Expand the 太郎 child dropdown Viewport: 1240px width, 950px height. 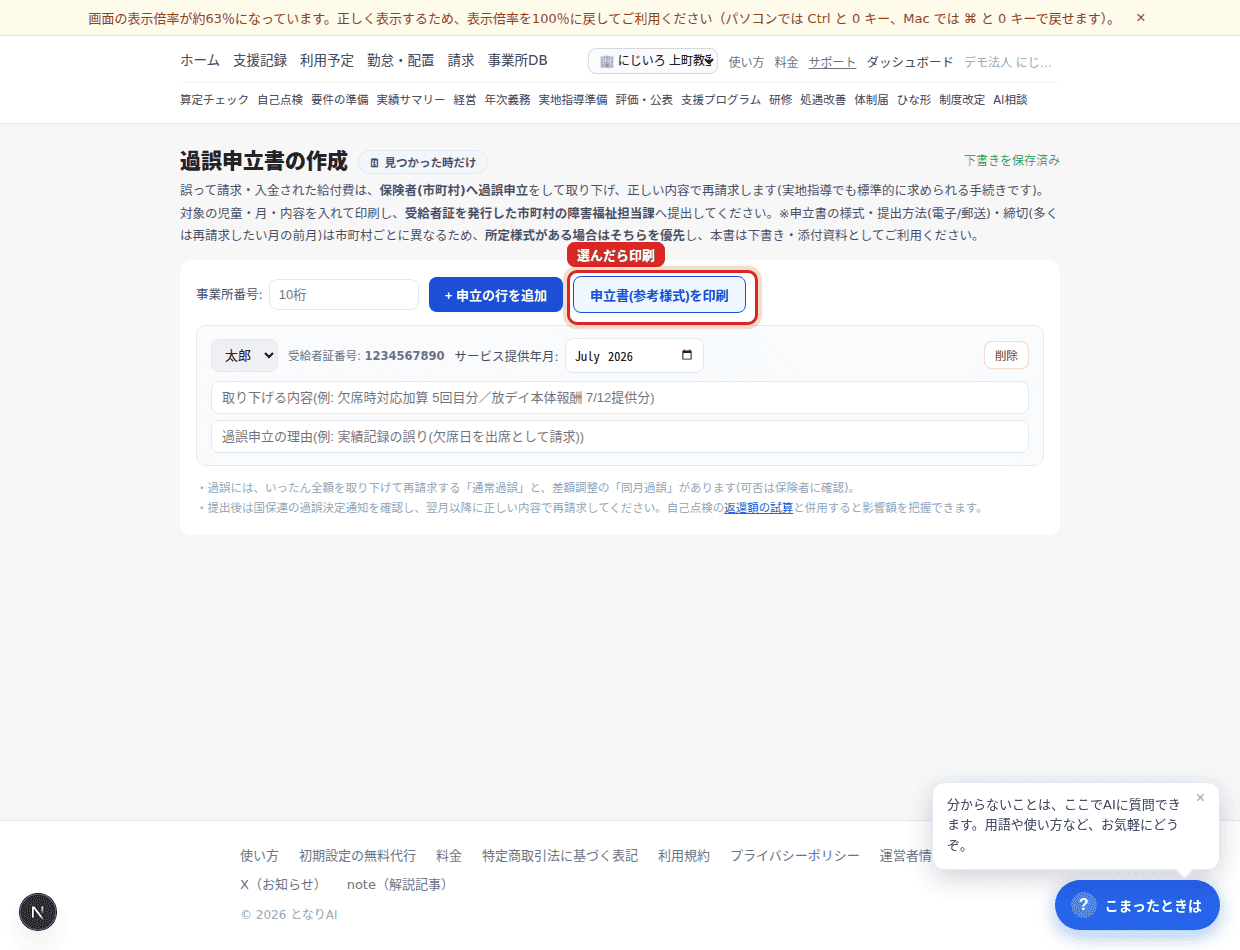coord(244,355)
